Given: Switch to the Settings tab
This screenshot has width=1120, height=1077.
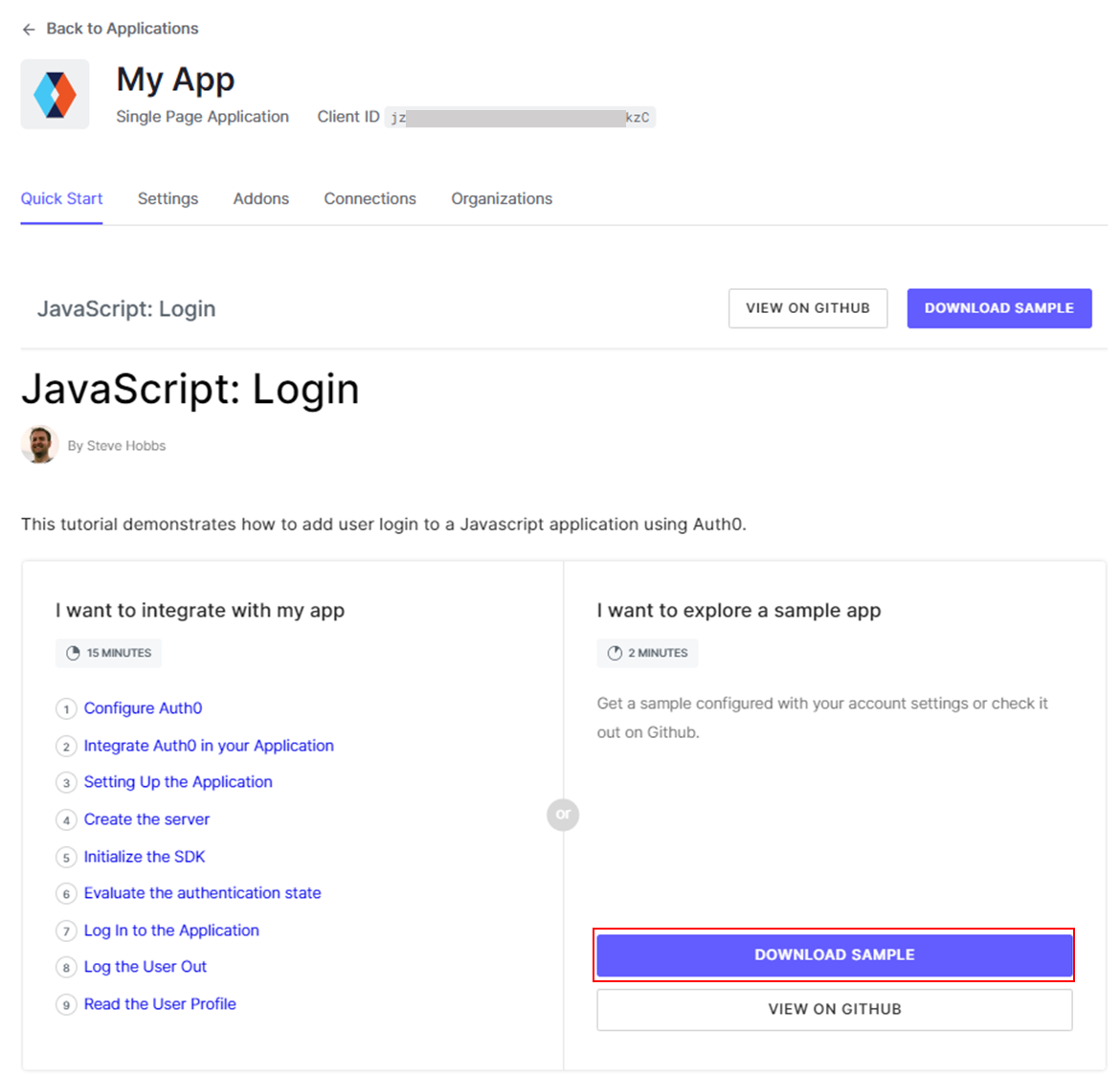Looking at the screenshot, I should pyautogui.click(x=168, y=198).
